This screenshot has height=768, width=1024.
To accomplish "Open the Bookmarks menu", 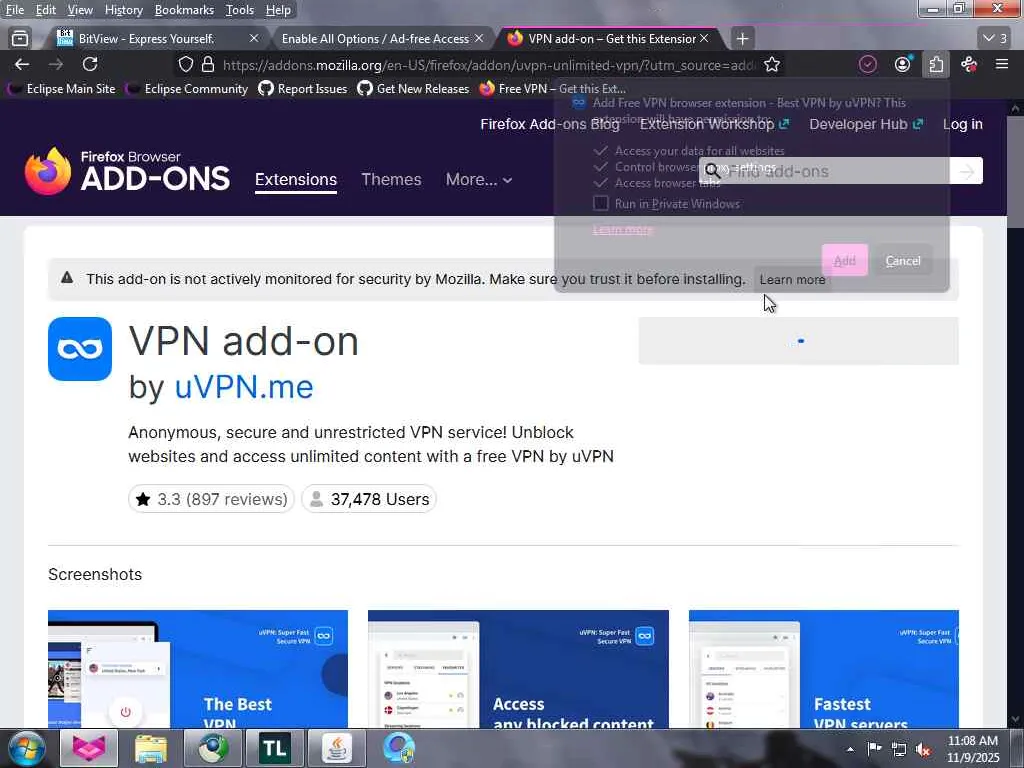I will tap(184, 10).
